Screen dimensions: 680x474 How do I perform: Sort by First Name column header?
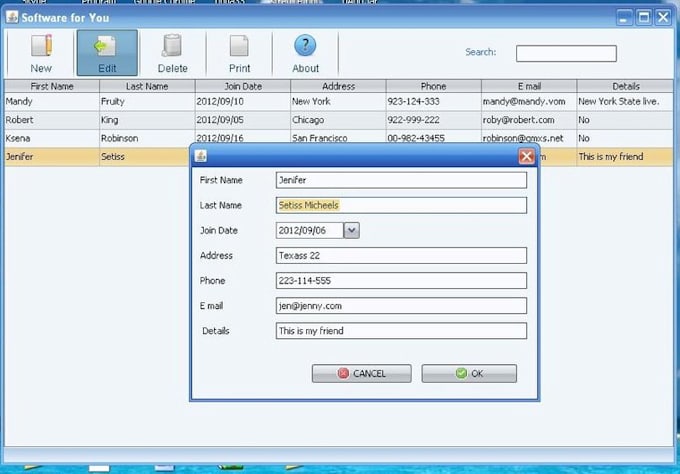(x=52, y=86)
